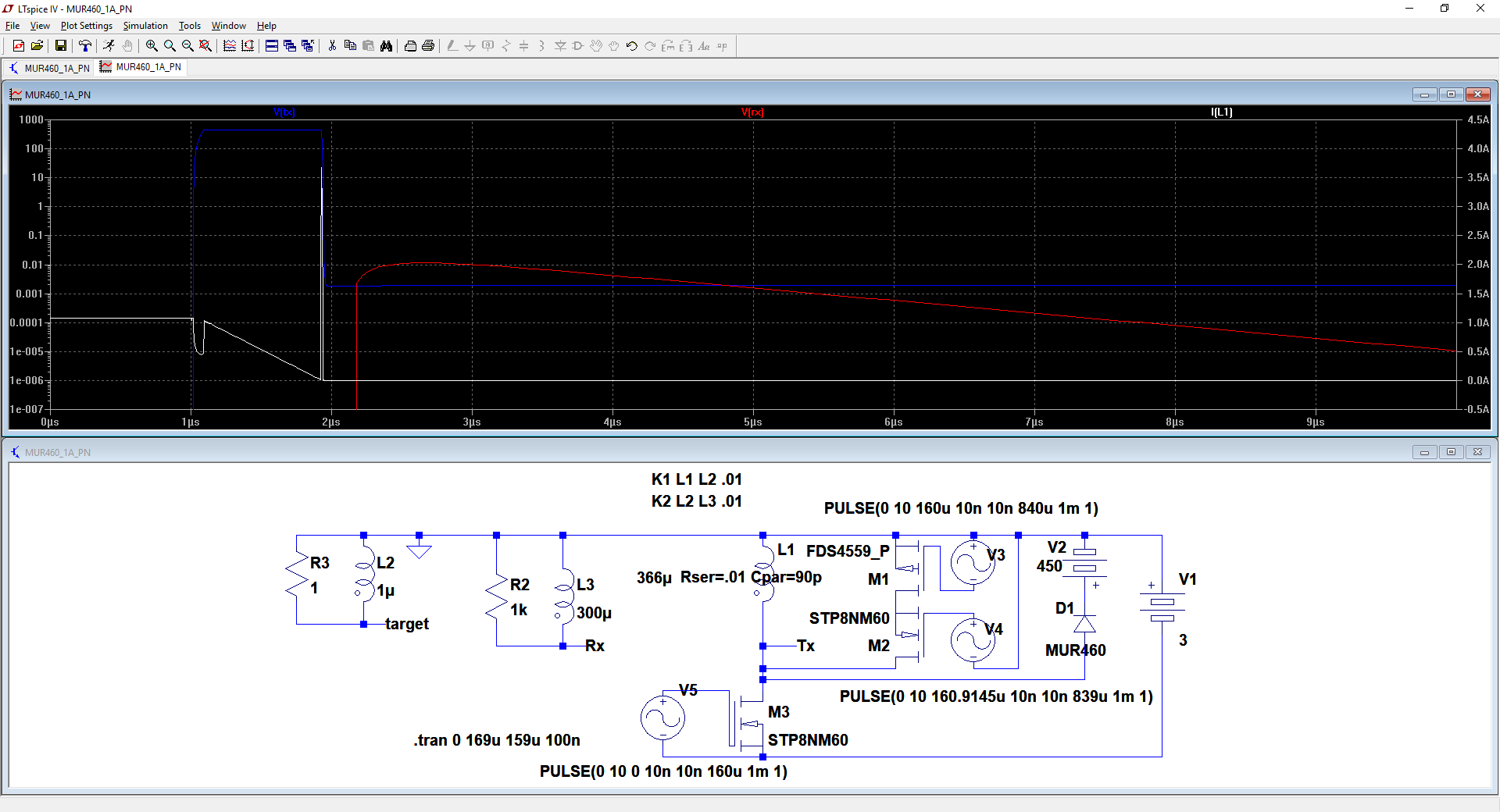Click the I(L1) trace label
The image size is (1500, 812).
point(1221,112)
